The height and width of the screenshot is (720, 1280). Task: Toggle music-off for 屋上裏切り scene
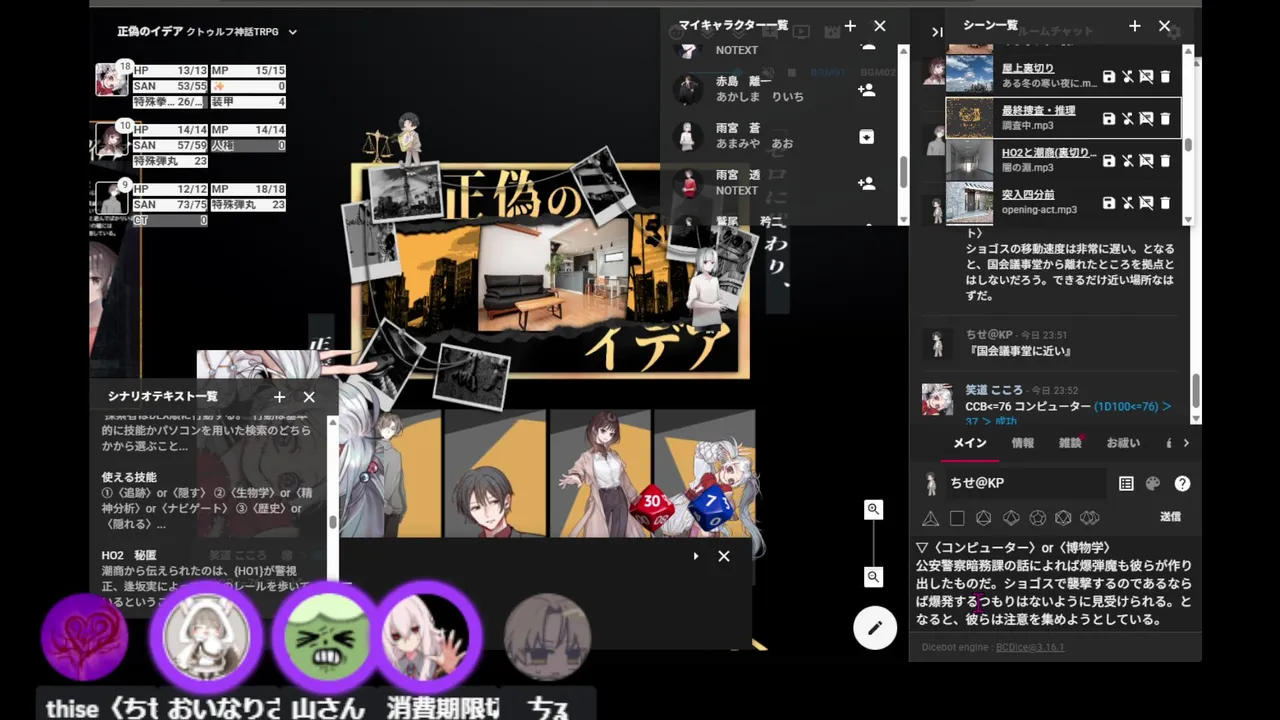point(1127,77)
